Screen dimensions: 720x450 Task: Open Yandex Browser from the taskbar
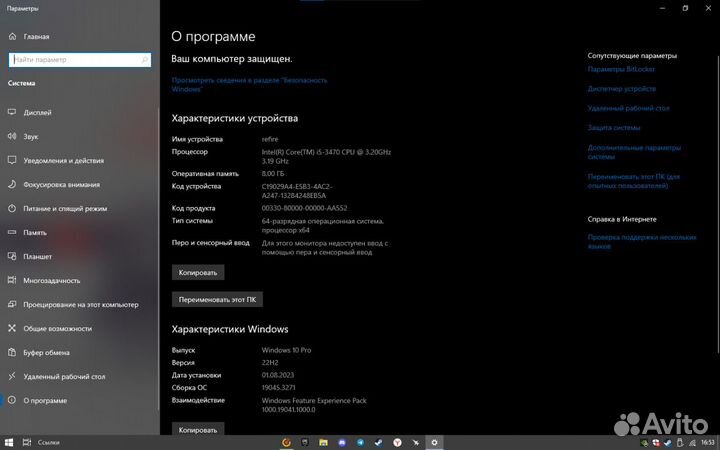click(397, 443)
